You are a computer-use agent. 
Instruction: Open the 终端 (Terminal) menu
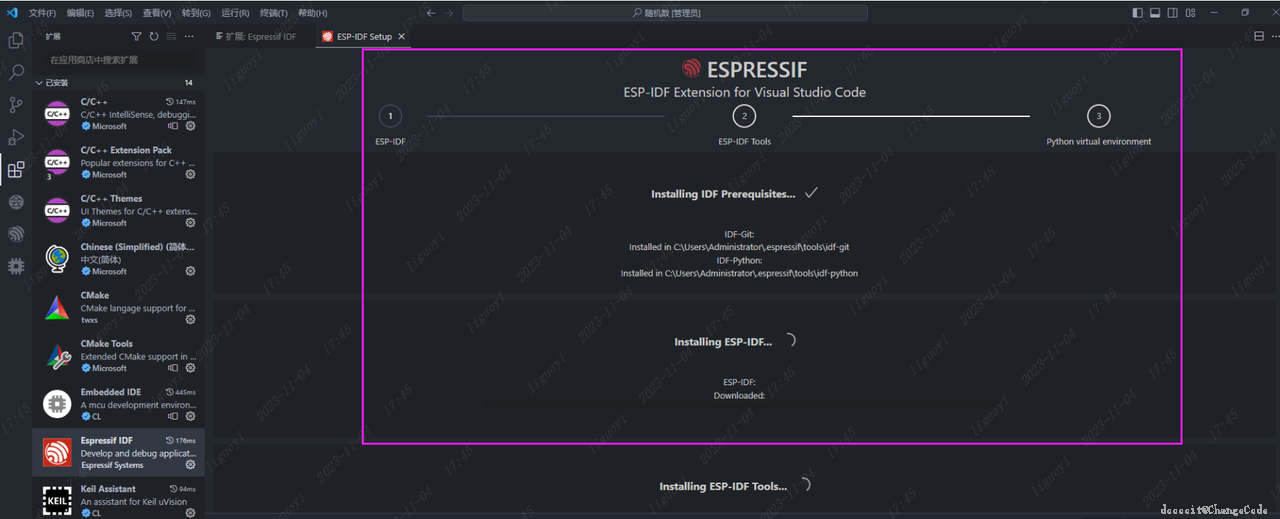click(x=273, y=13)
